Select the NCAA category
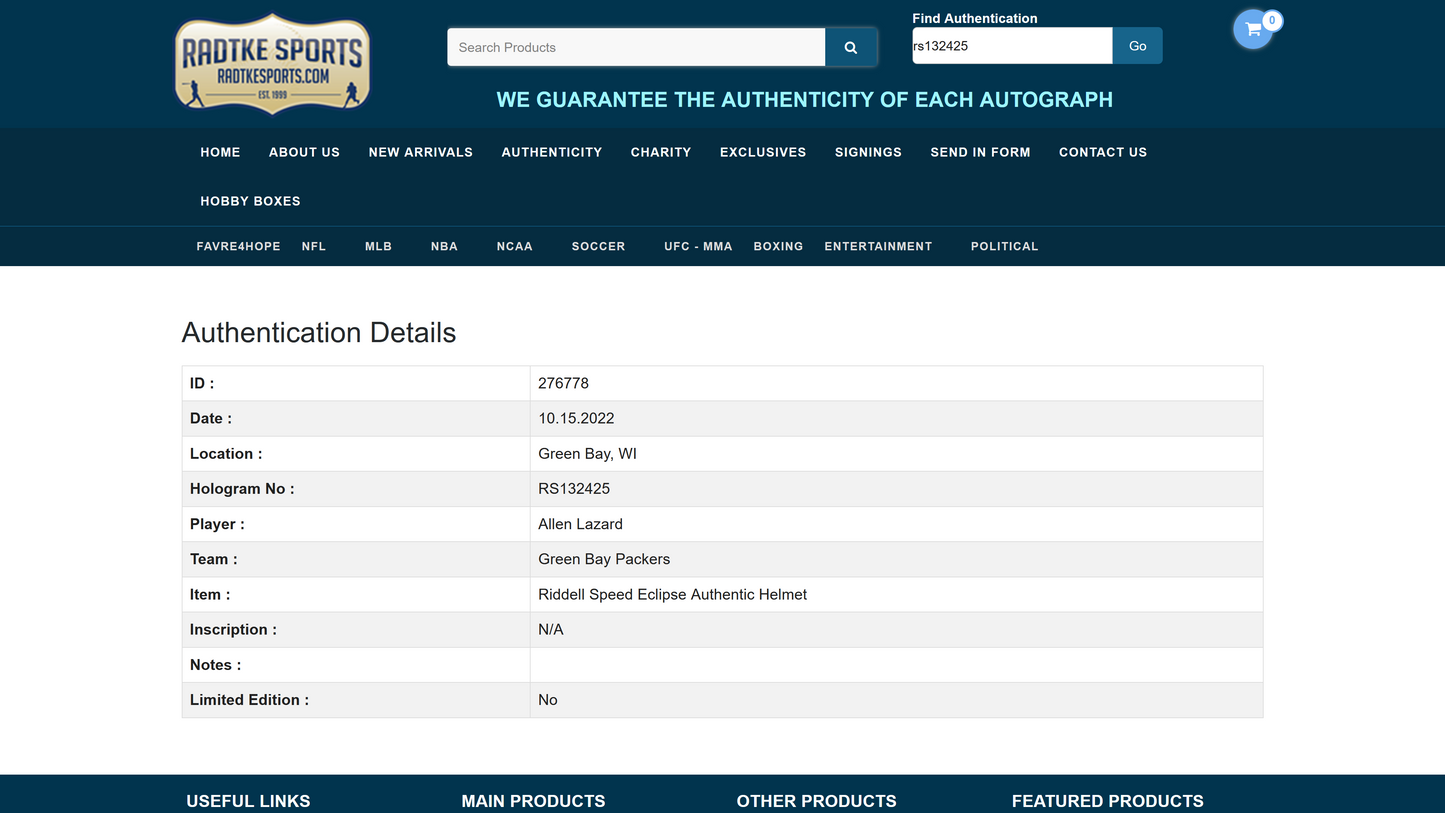The height and width of the screenshot is (813, 1445). coord(515,246)
